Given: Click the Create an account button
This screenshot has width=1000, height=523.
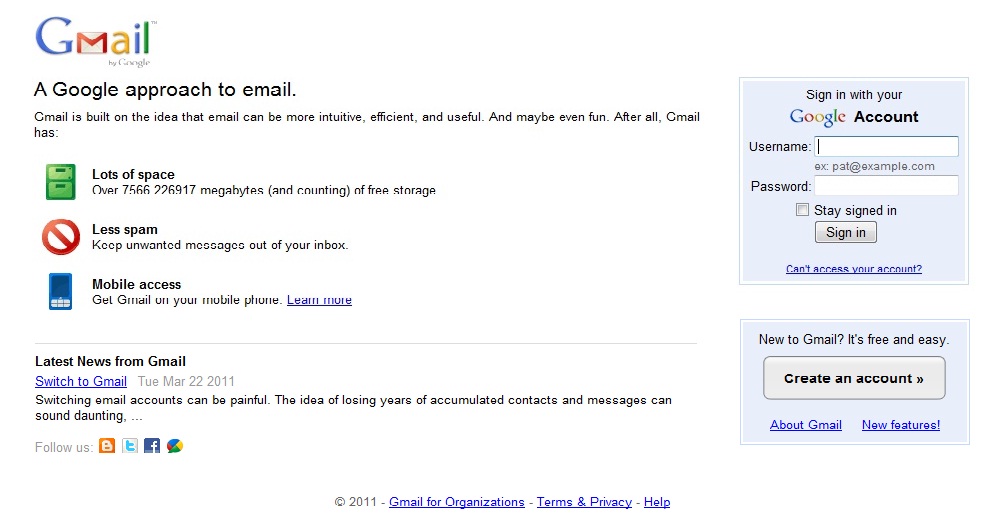Looking at the screenshot, I should pos(854,378).
